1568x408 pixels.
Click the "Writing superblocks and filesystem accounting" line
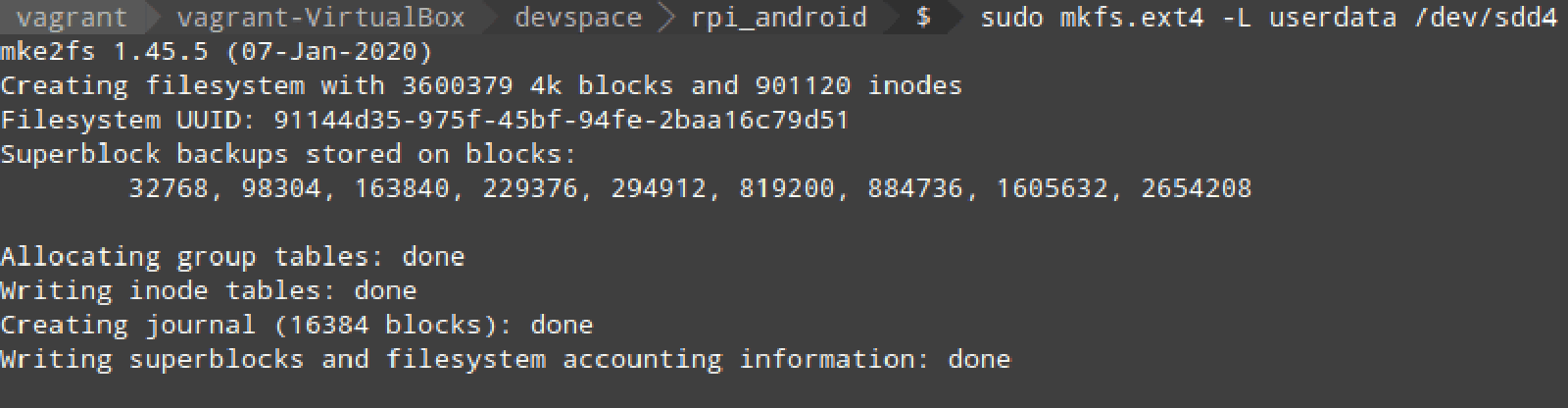[505, 360]
